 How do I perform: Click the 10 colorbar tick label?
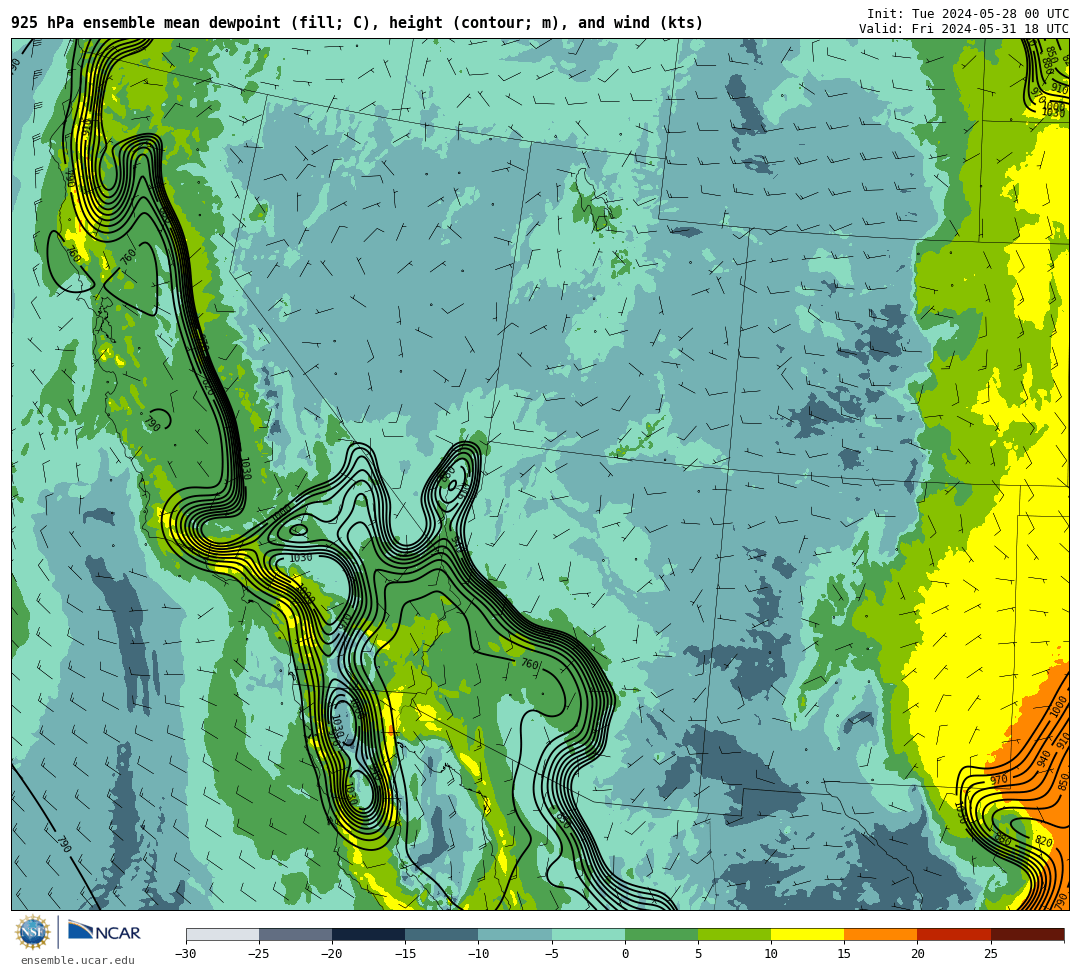[x=771, y=954]
